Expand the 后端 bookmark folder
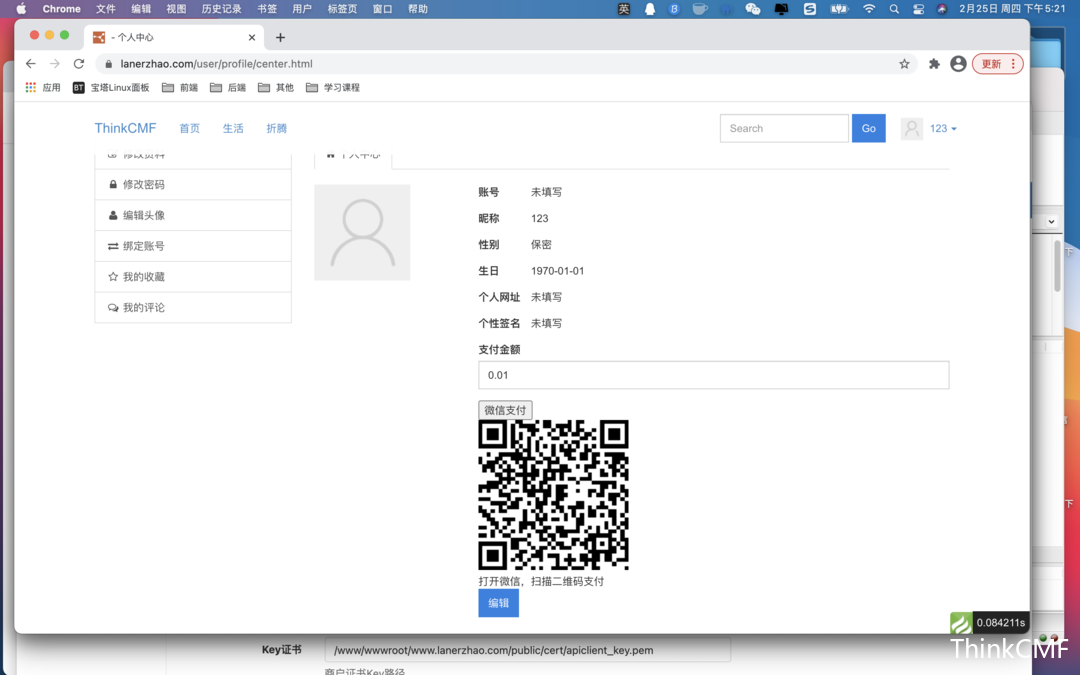 (x=228, y=87)
